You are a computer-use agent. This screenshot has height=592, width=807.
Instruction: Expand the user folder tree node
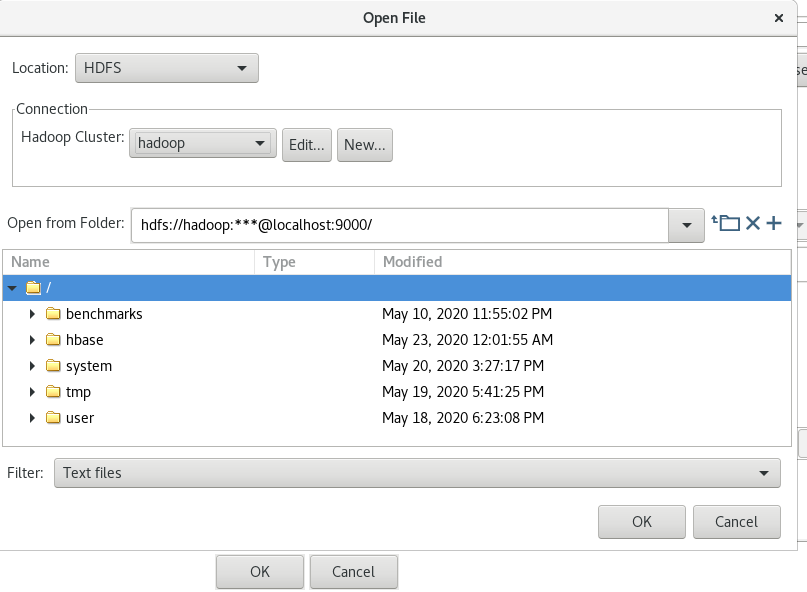click(32, 417)
